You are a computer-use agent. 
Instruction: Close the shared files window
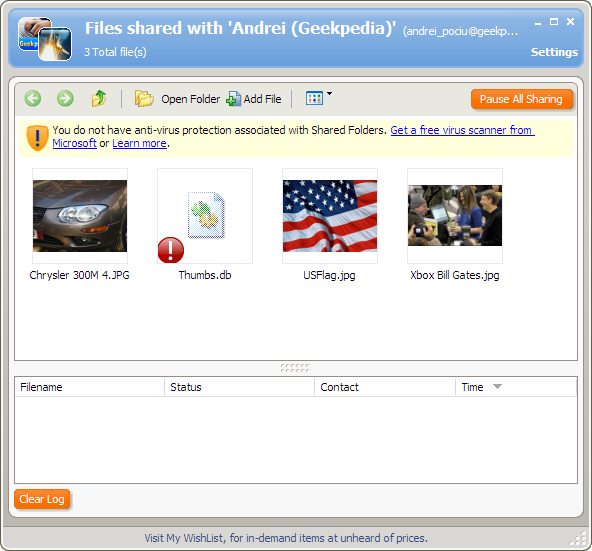point(570,22)
